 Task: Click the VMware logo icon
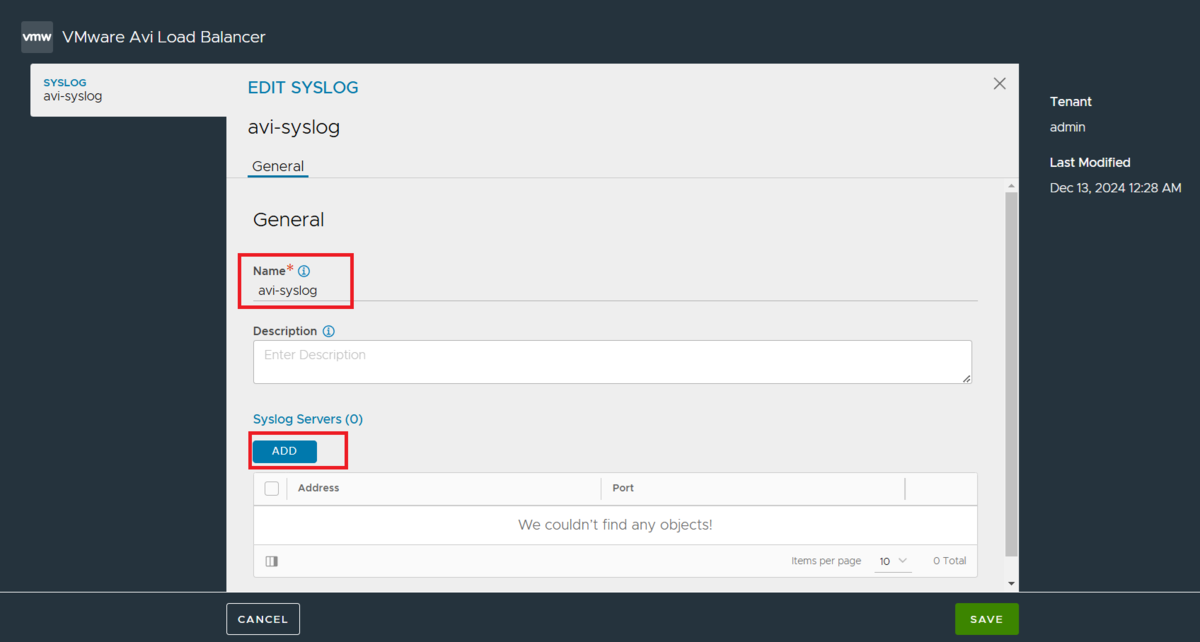[x=37, y=37]
